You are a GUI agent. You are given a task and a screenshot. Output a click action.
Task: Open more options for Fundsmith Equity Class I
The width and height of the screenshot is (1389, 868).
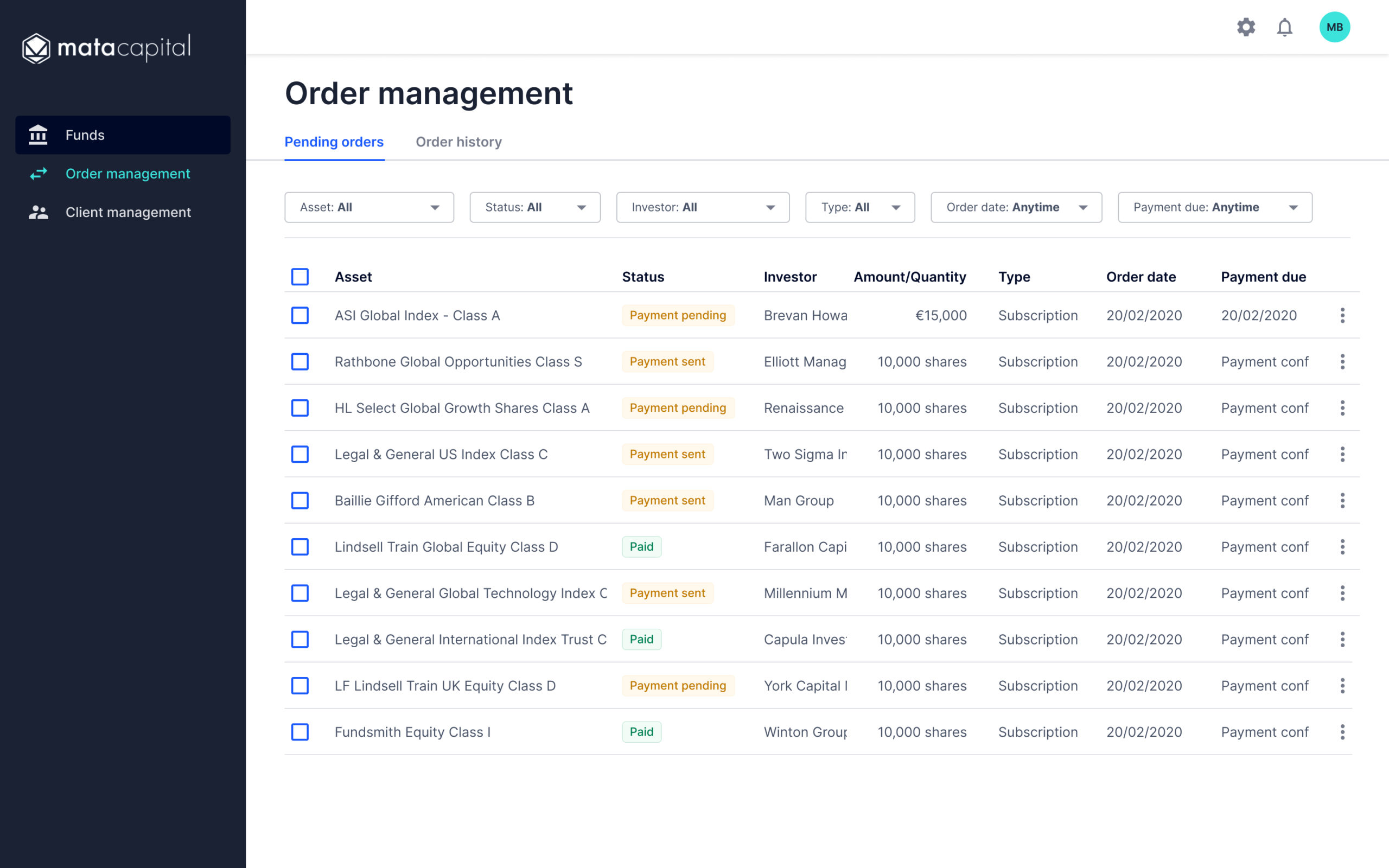coord(1342,732)
